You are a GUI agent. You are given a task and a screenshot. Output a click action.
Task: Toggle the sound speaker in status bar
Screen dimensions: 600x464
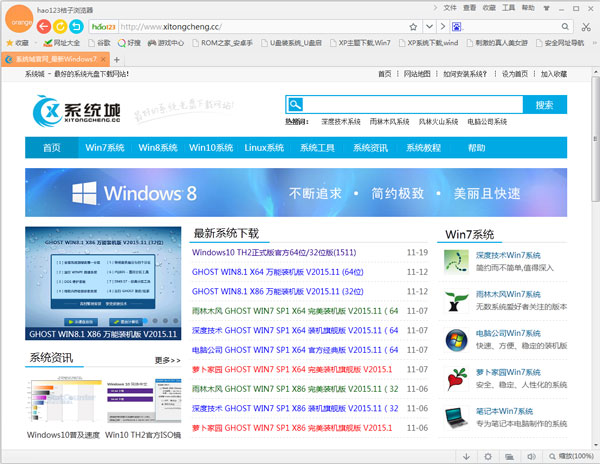click(531, 456)
